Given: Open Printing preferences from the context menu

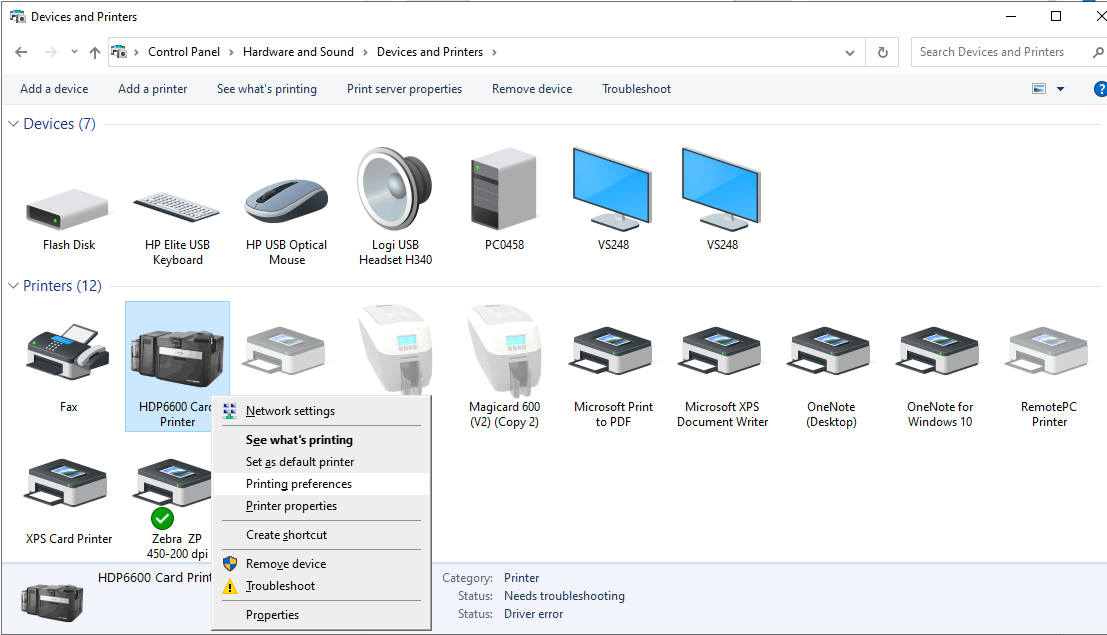Looking at the screenshot, I should point(321,484).
